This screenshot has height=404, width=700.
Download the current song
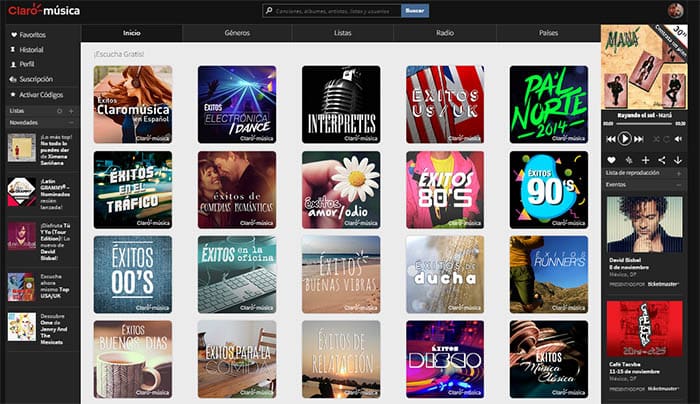(678, 160)
